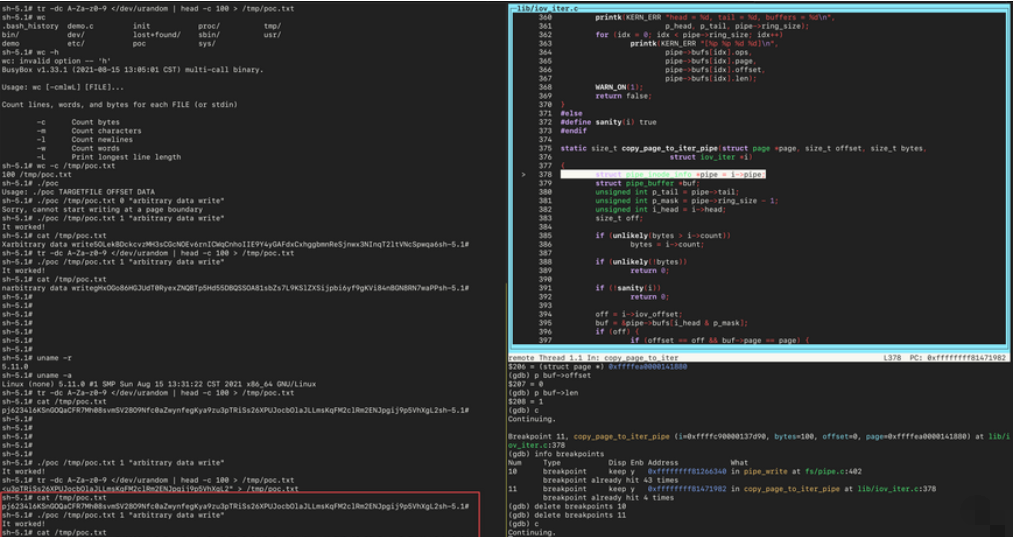1013x537 pixels.
Task: Click the 'Linux (none) 5.11.0 #1 SMP' line
Action: (x=159, y=384)
